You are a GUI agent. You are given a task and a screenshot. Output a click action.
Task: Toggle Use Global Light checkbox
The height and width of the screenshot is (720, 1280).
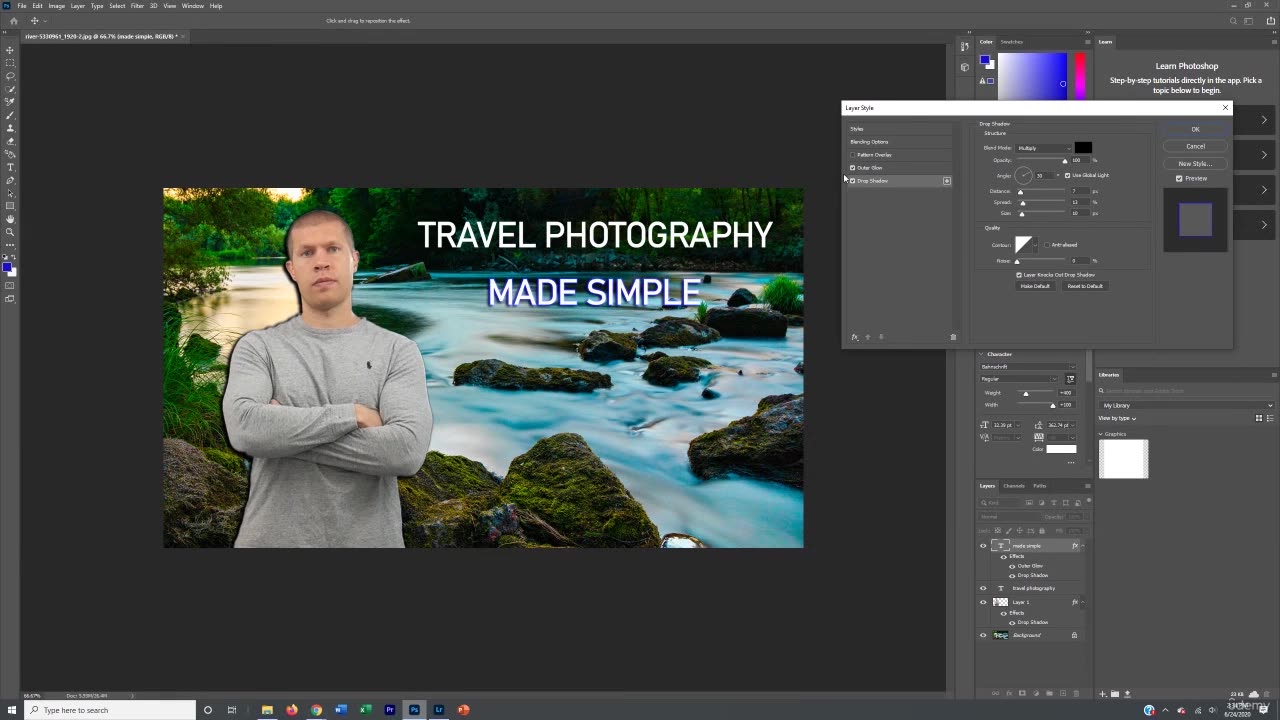(1067, 175)
